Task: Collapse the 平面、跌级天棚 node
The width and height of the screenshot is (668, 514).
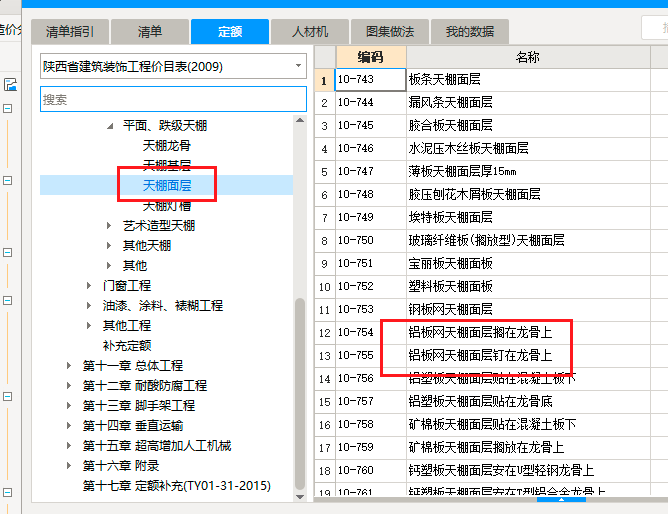Action: tap(110, 126)
